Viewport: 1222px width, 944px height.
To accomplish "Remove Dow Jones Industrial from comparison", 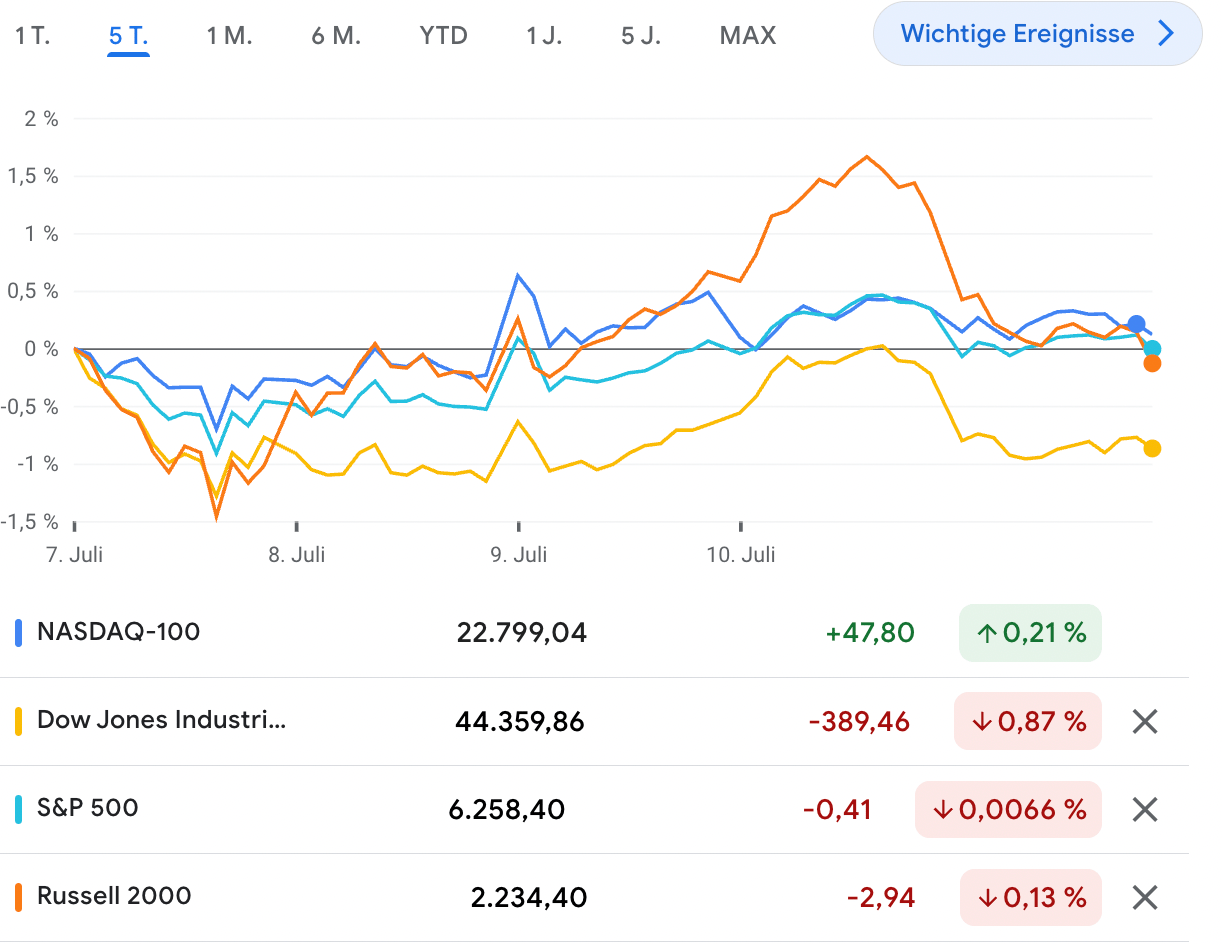I will (1144, 721).
